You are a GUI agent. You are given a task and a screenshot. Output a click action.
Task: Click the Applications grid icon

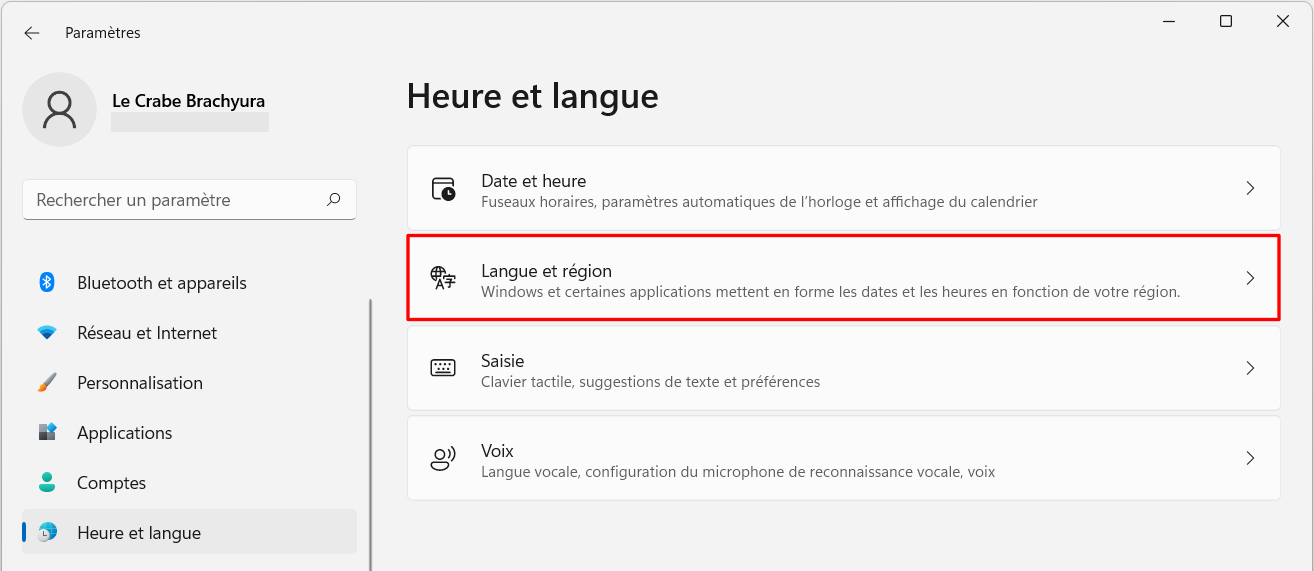pyautogui.click(x=47, y=433)
